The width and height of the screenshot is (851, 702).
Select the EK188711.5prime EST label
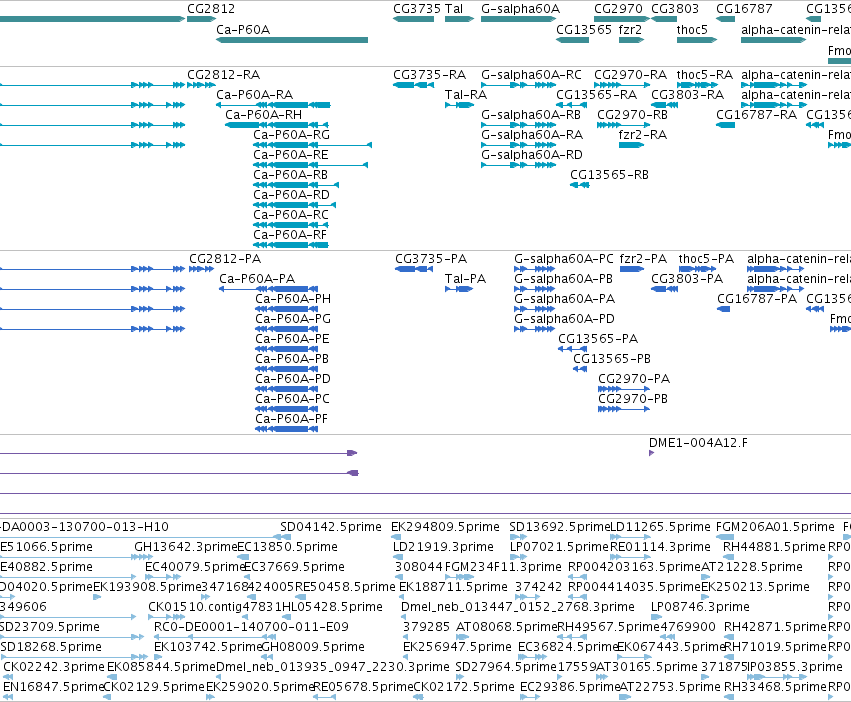click(x=453, y=587)
